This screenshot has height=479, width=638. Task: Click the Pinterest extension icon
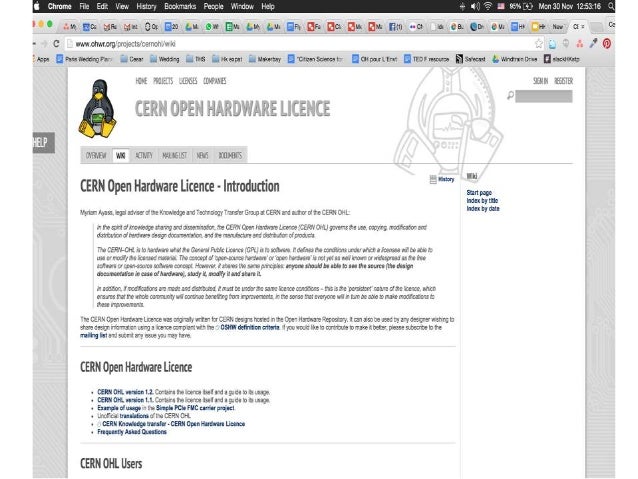click(x=607, y=44)
